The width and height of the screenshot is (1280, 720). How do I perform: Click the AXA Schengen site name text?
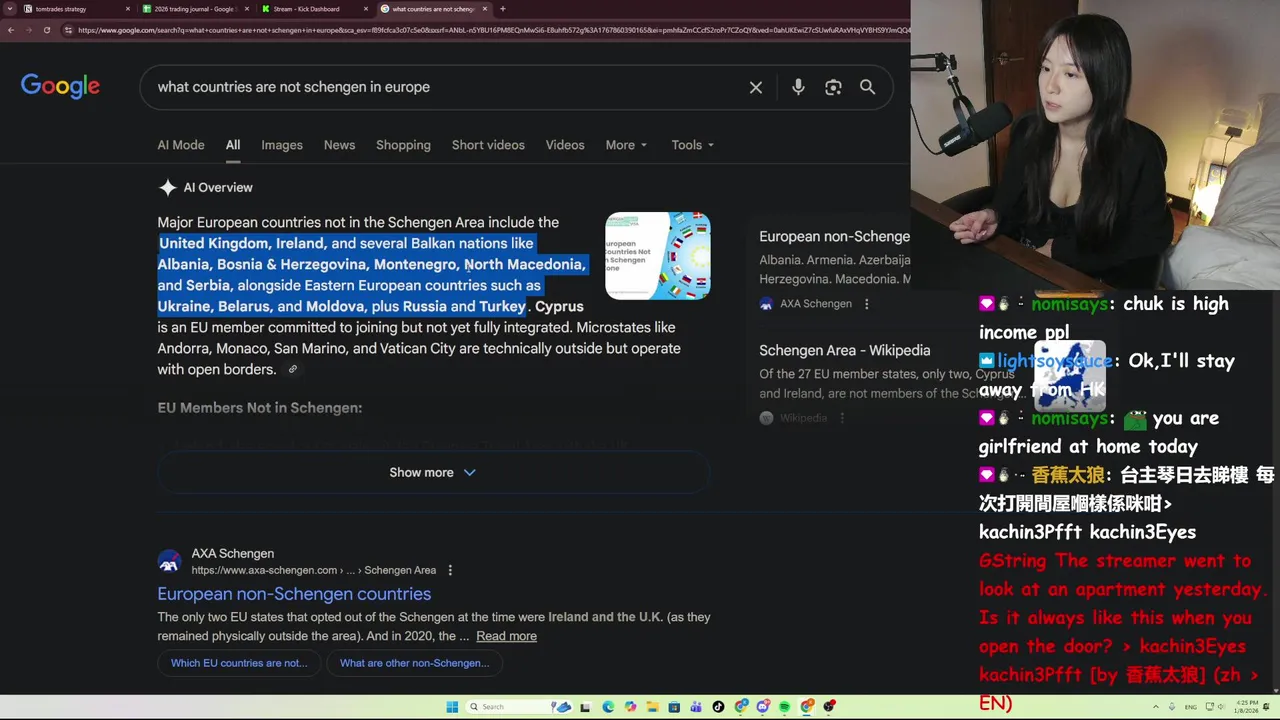point(232,553)
